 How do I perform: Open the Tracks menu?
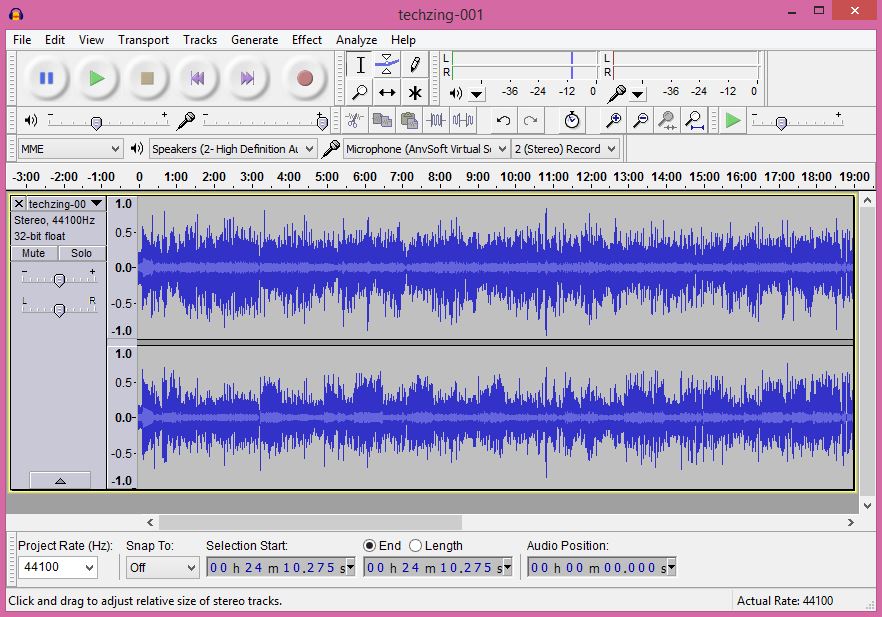point(200,40)
